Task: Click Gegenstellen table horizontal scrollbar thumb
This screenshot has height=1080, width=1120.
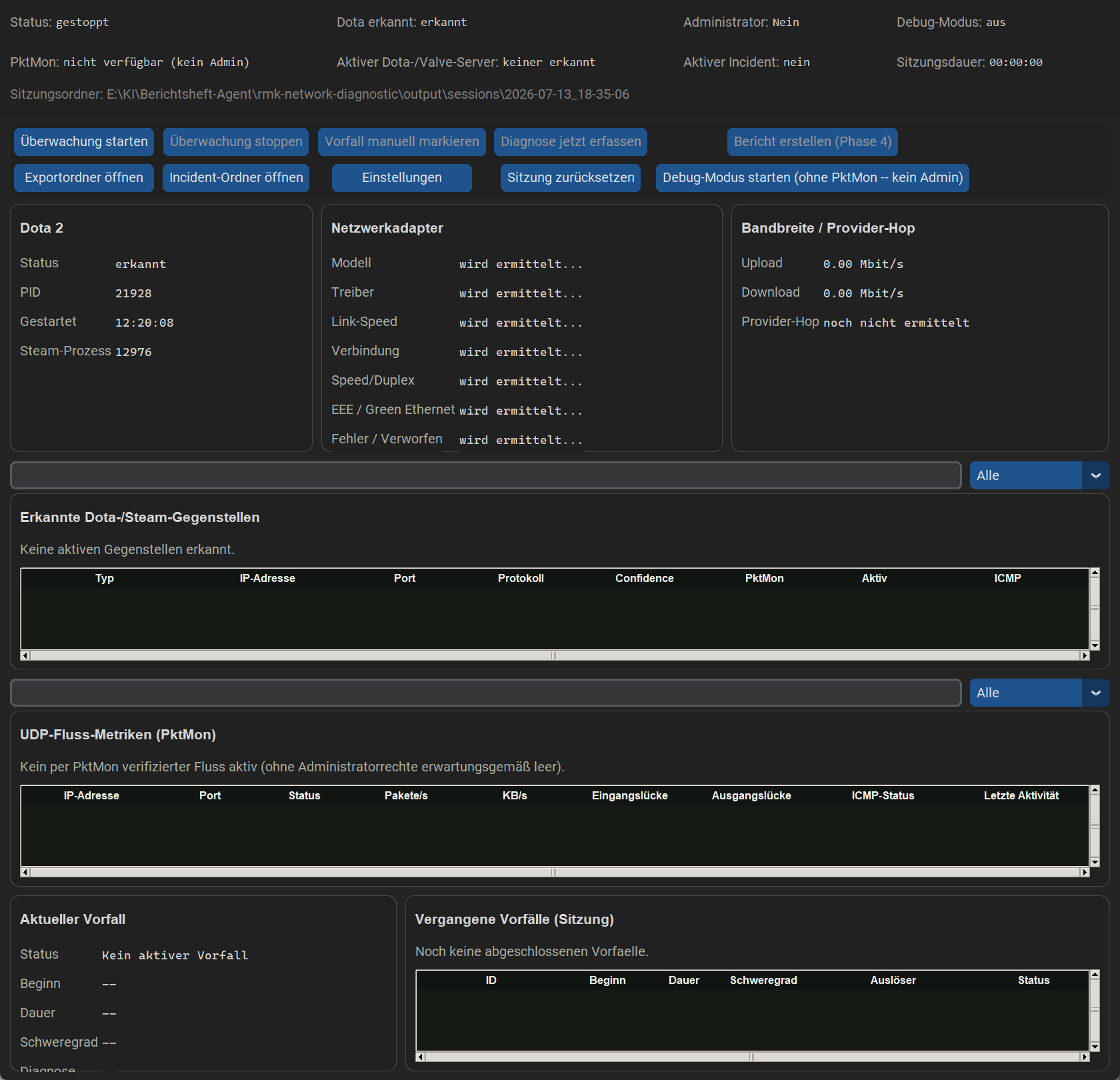Action: point(555,656)
